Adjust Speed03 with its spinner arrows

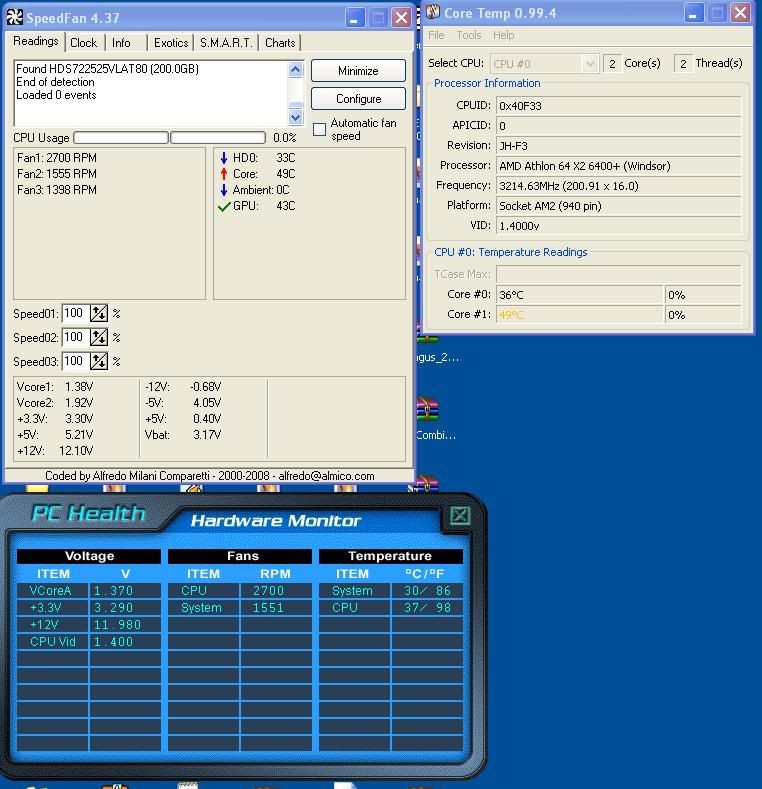pos(99,361)
